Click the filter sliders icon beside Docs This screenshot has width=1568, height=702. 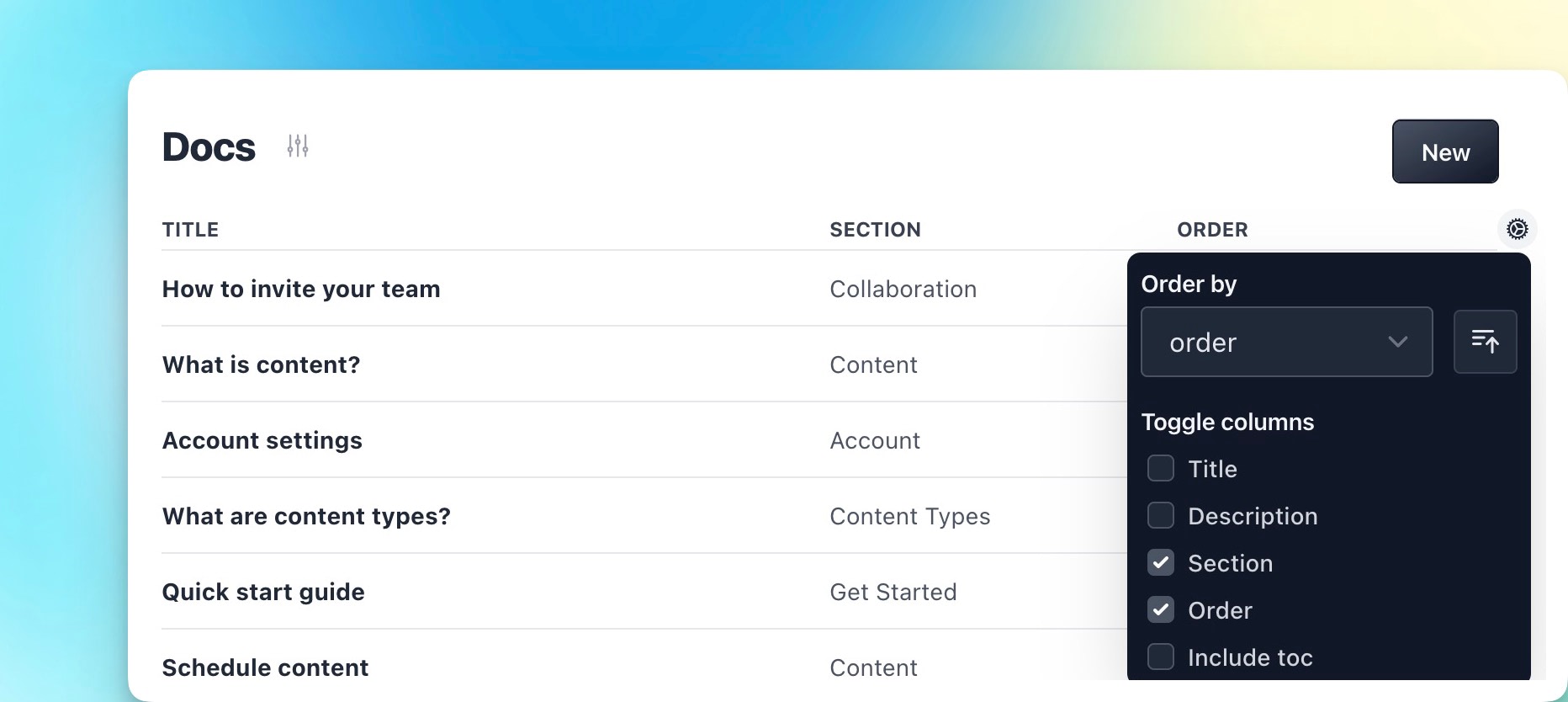point(298,146)
